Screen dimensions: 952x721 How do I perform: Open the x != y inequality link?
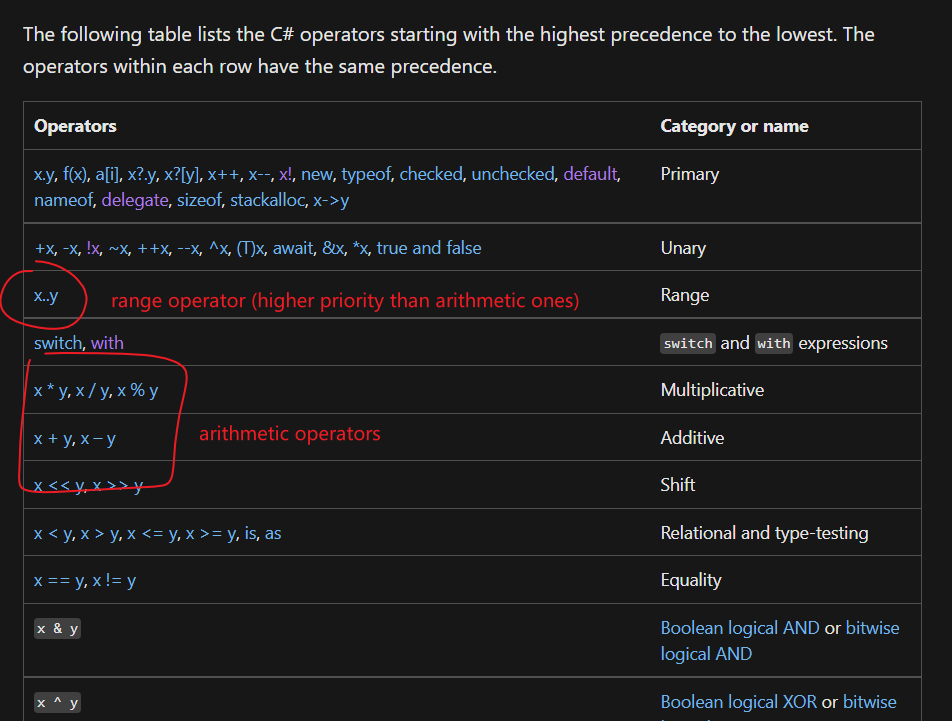point(114,581)
